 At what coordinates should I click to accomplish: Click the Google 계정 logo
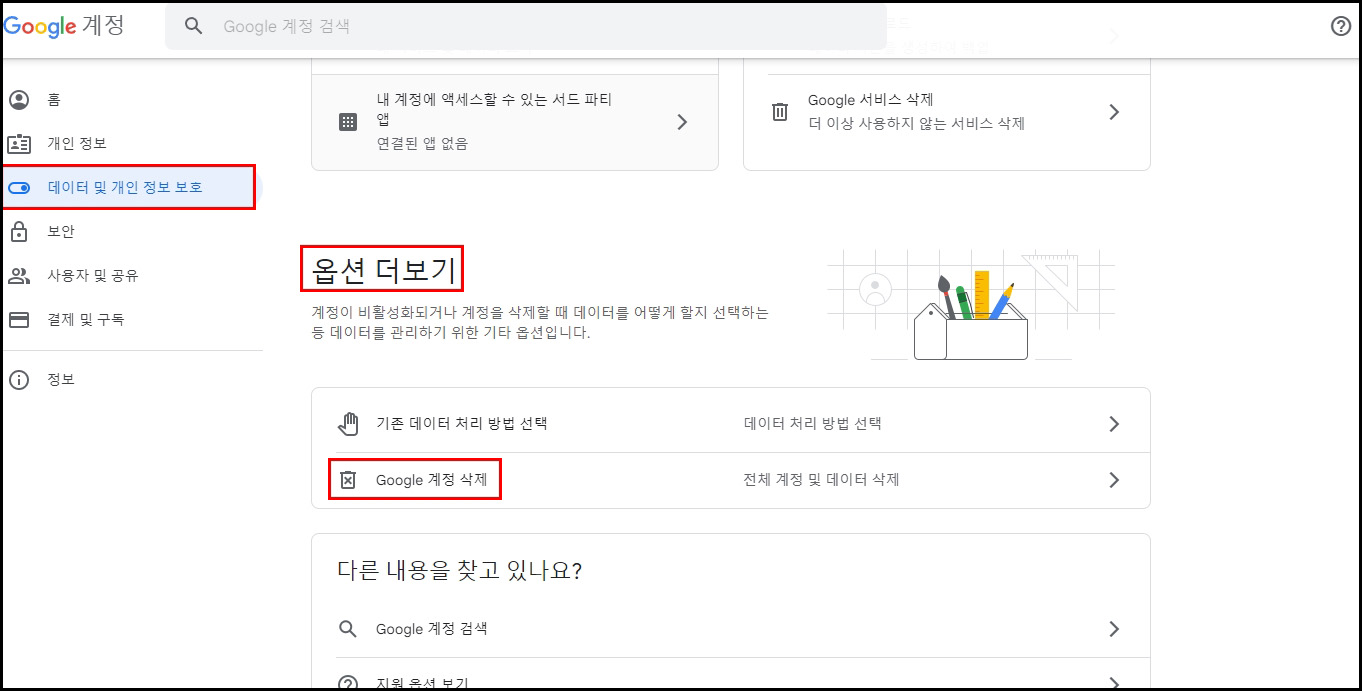click(x=64, y=26)
